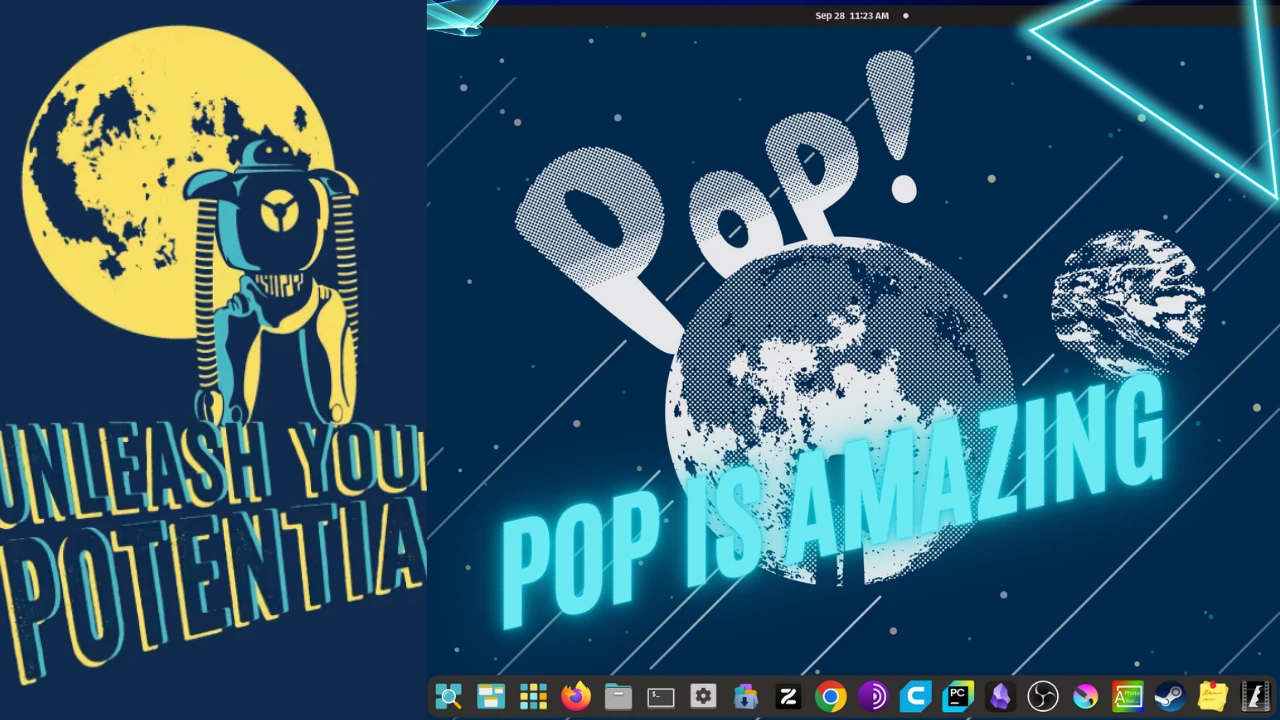Launch the blue C app icon
Viewport: 1280px width, 720px height.
click(915, 697)
